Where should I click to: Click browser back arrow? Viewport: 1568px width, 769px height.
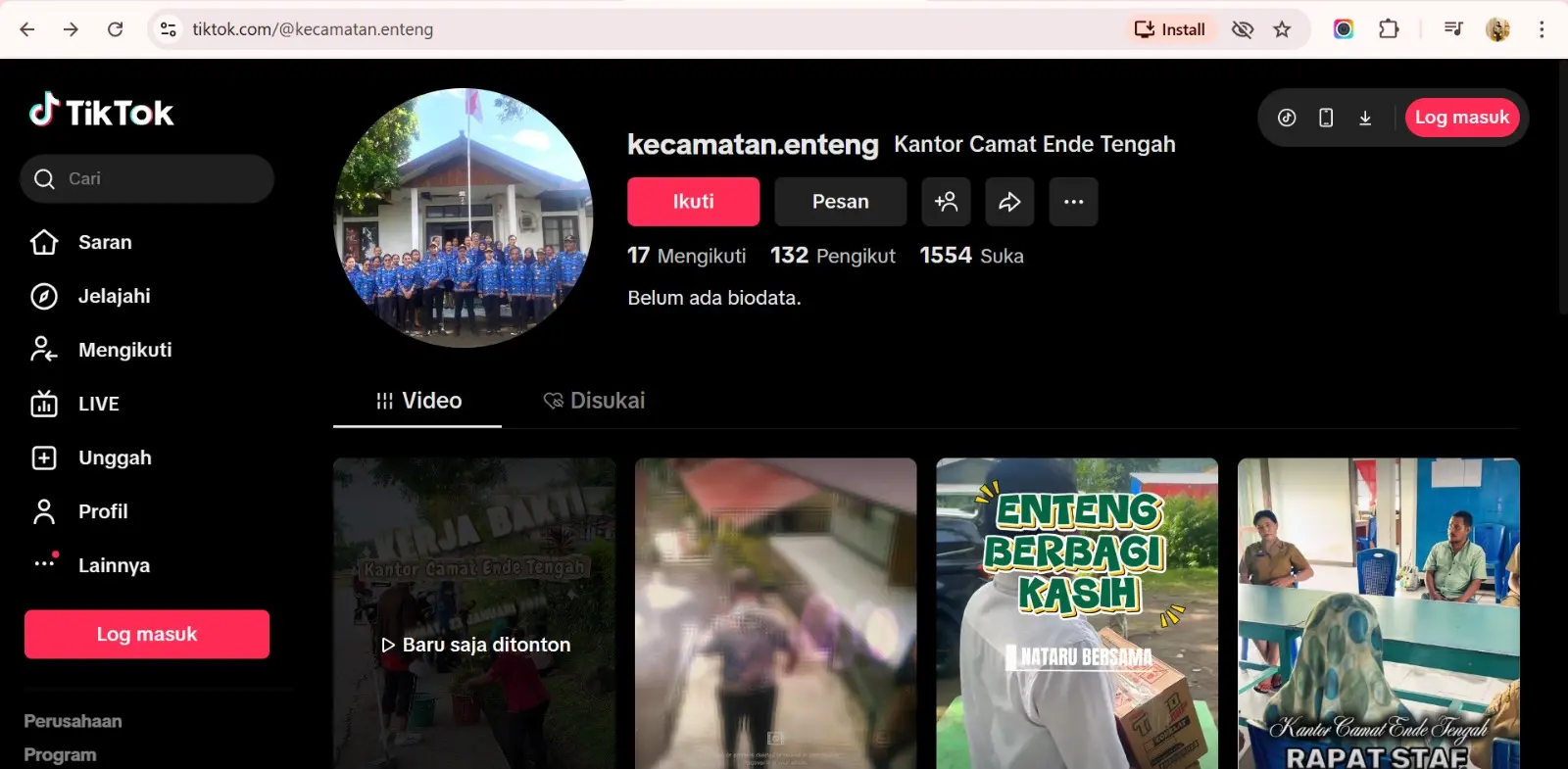27,29
